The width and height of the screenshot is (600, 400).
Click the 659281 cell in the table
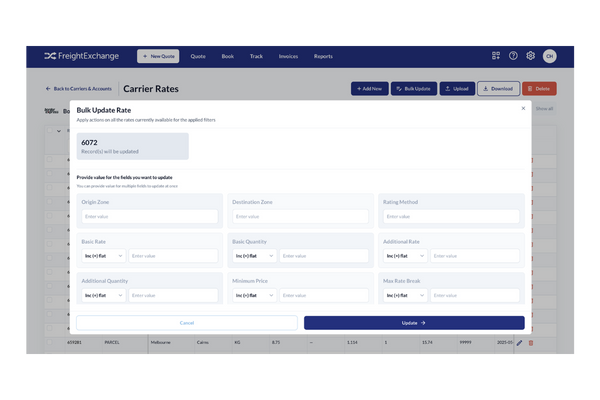coord(74,342)
